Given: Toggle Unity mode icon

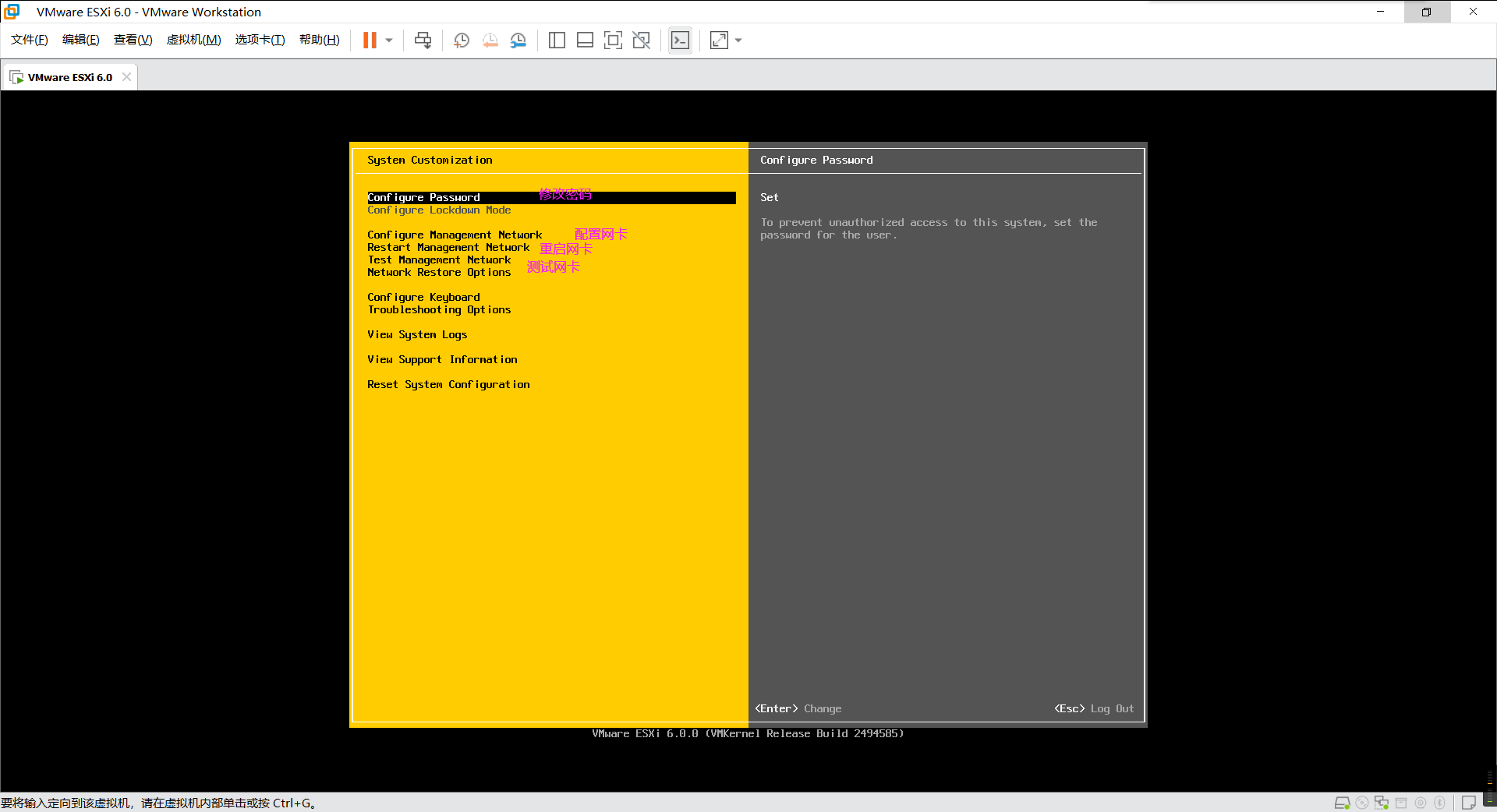Looking at the screenshot, I should [x=641, y=40].
